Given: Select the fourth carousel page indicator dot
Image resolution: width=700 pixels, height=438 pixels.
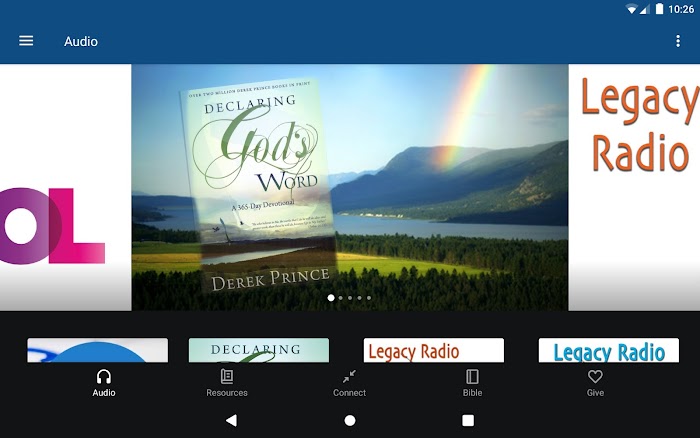Looking at the screenshot, I should (359, 298).
